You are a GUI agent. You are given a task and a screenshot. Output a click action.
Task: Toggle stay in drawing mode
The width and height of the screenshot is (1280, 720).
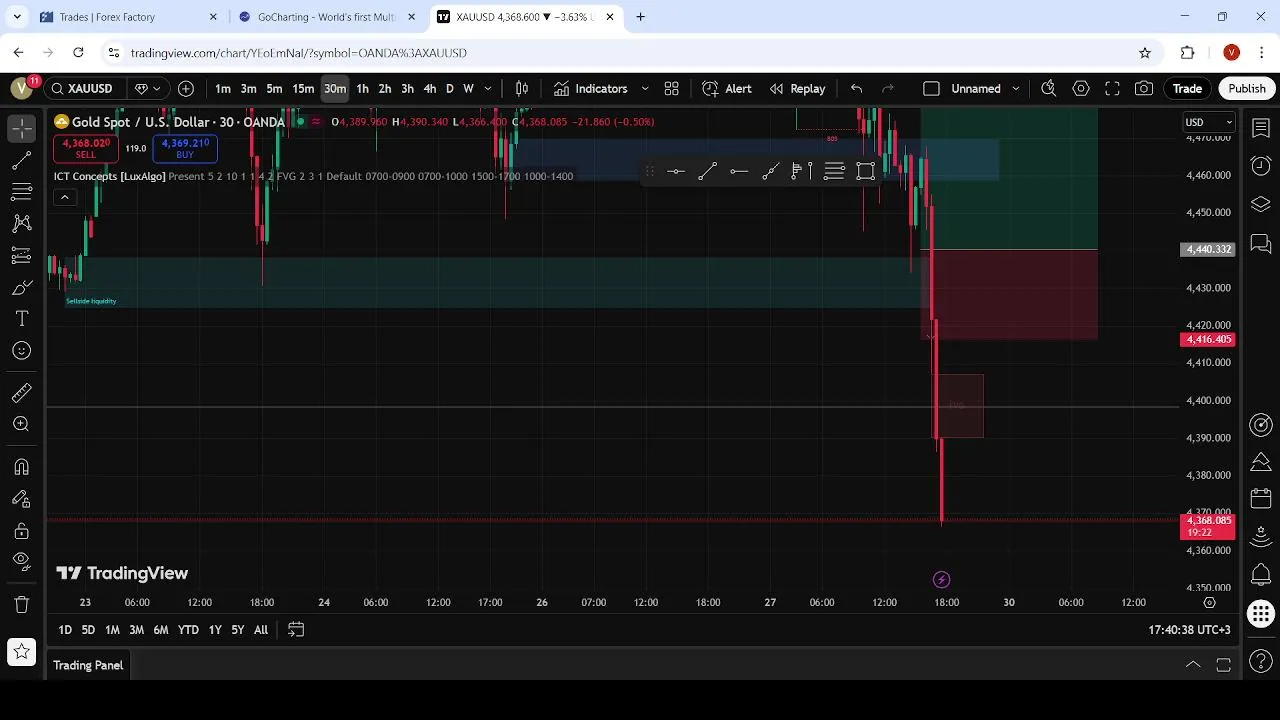coord(21,499)
